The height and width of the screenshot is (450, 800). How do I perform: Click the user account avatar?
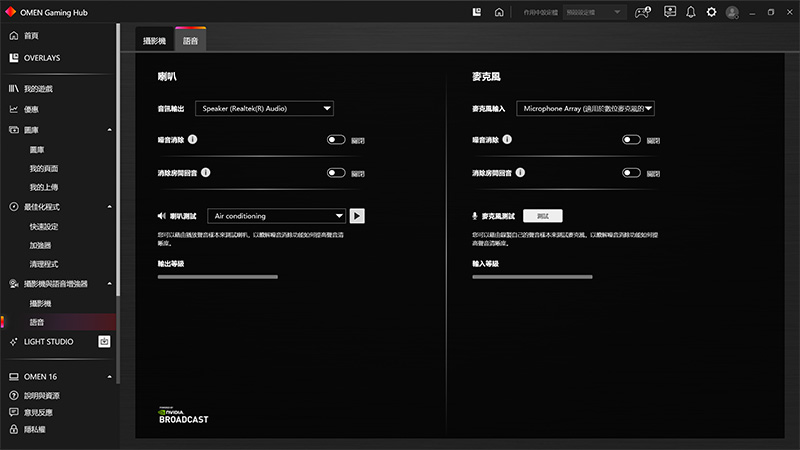(732, 12)
